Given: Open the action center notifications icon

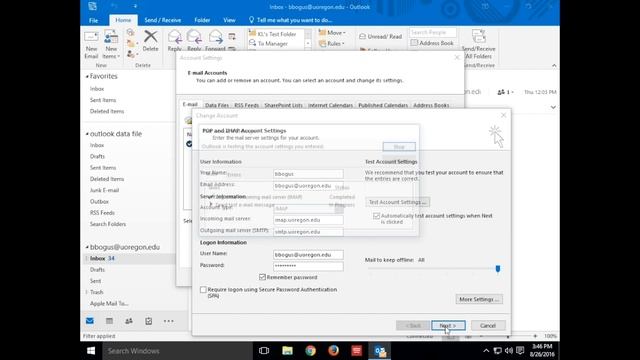Looking at the screenshot, I should [520, 351].
